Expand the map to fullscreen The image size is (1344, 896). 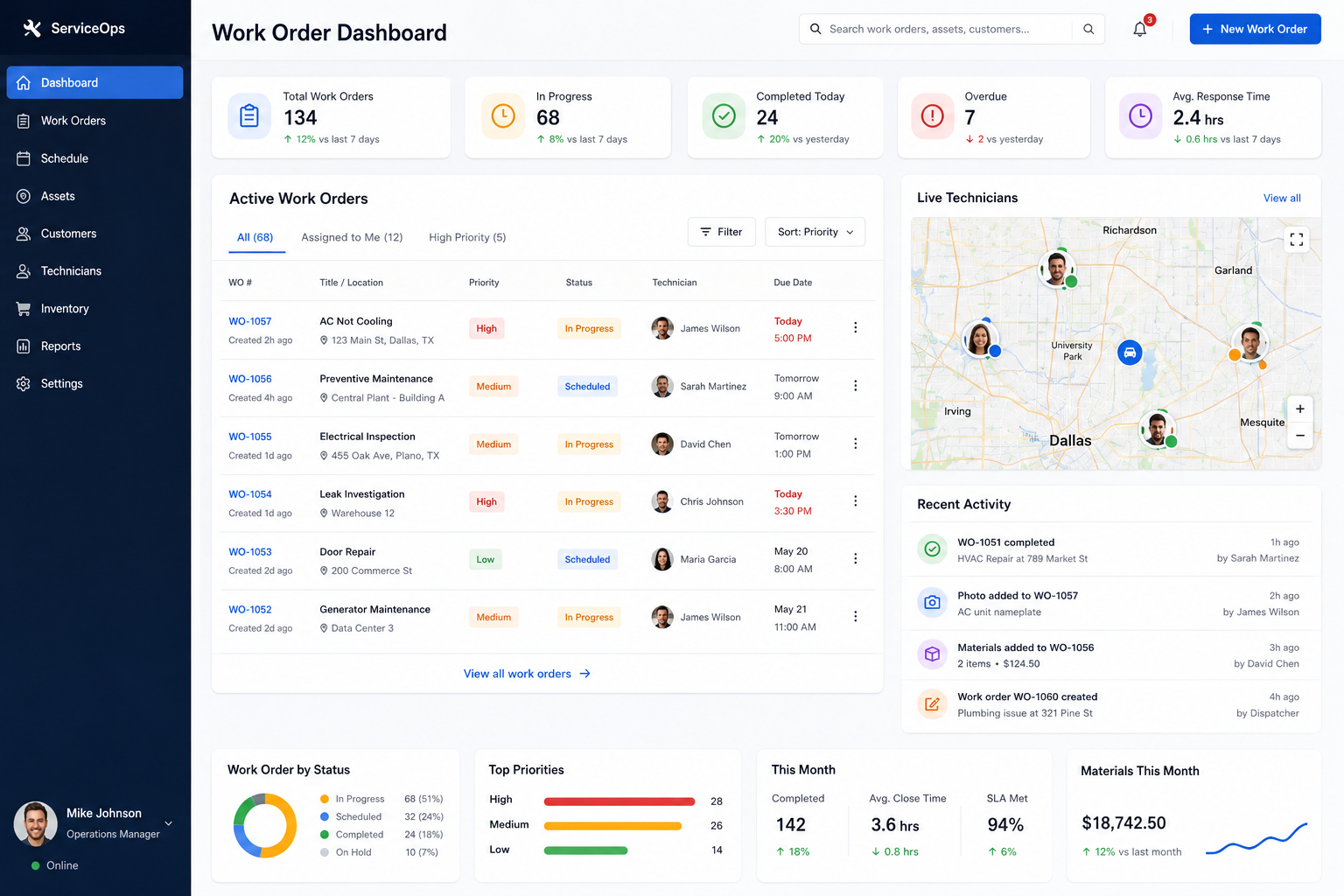(1297, 239)
